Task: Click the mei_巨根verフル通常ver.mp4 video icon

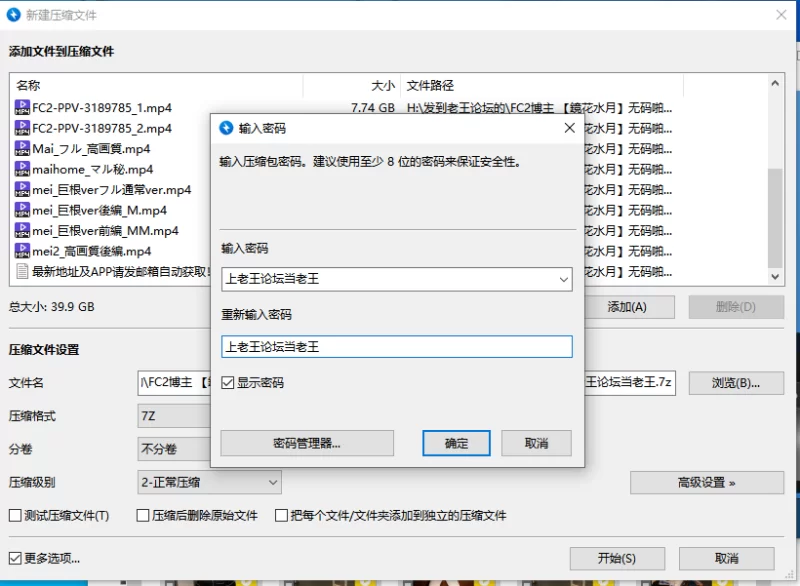Action: [22, 190]
